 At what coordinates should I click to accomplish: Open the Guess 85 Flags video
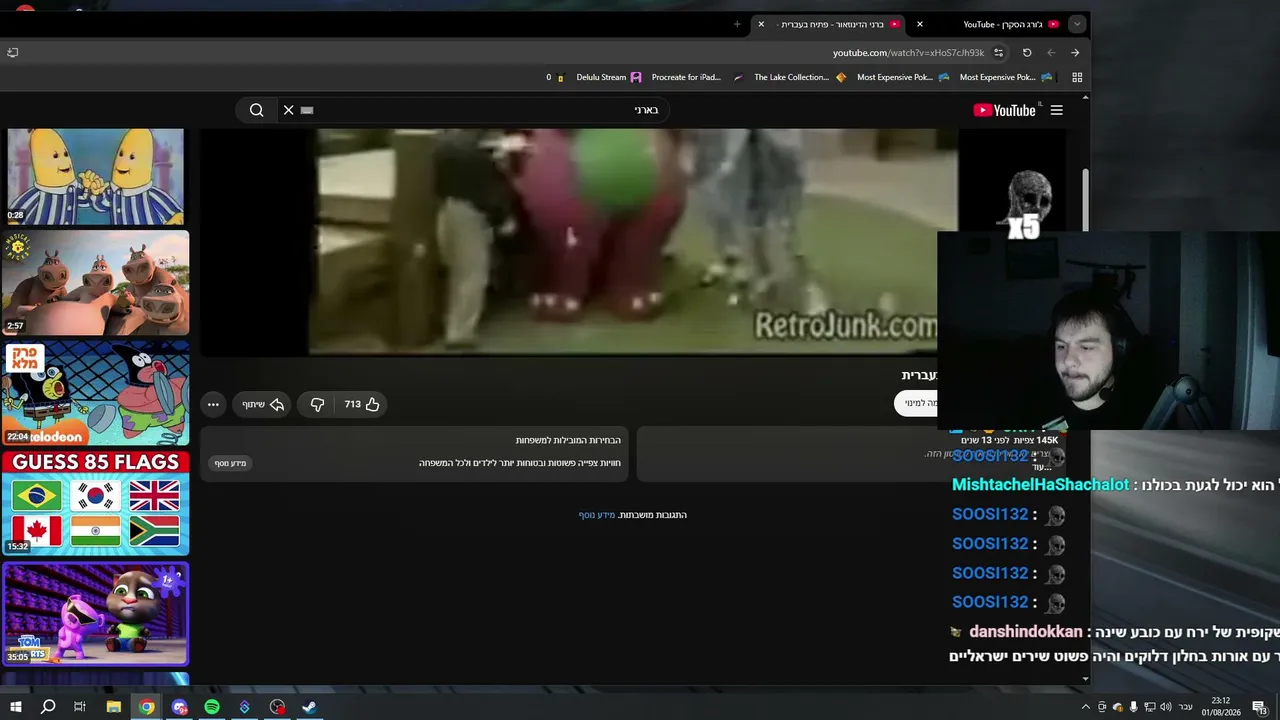pos(96,504)
